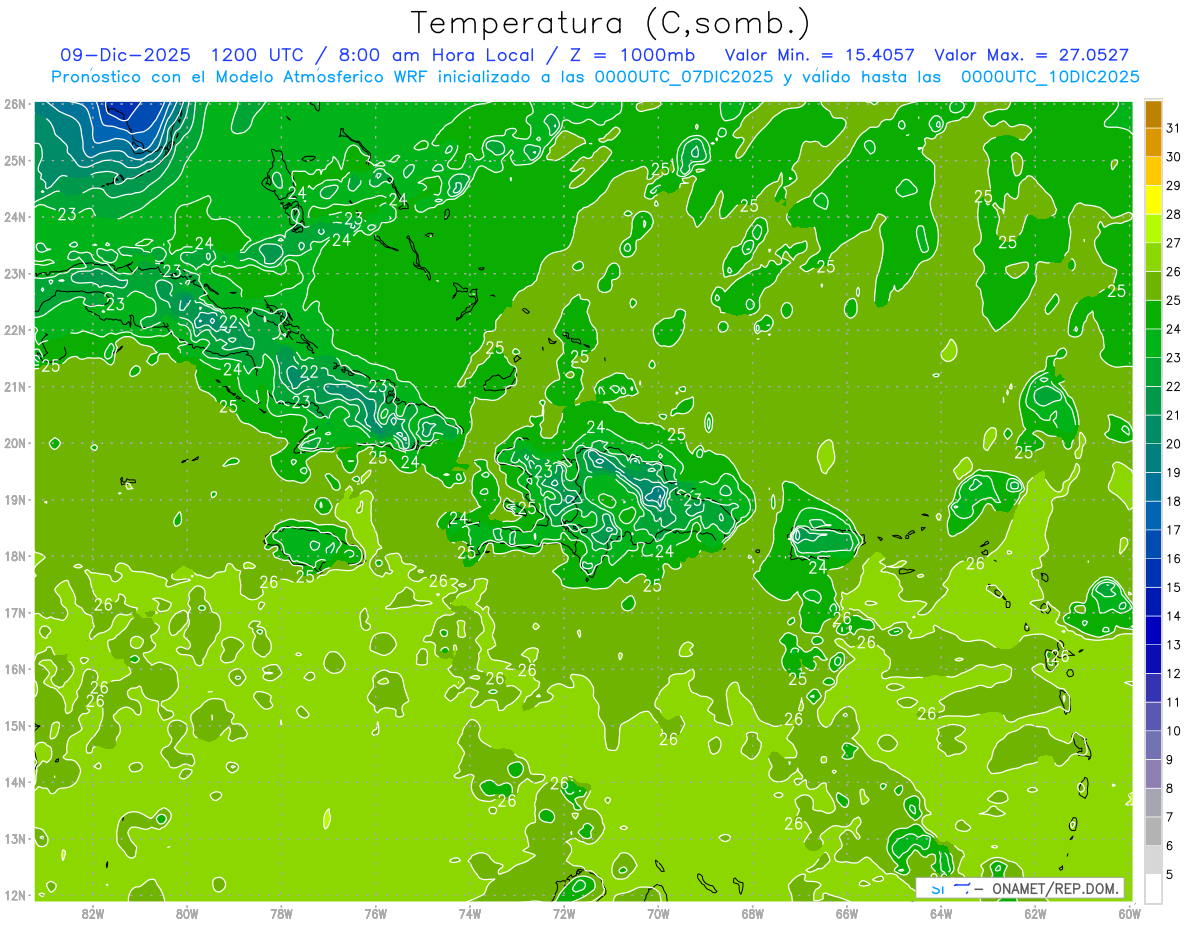
Task: Click the color scale label 18
Action: [1174, 501]
